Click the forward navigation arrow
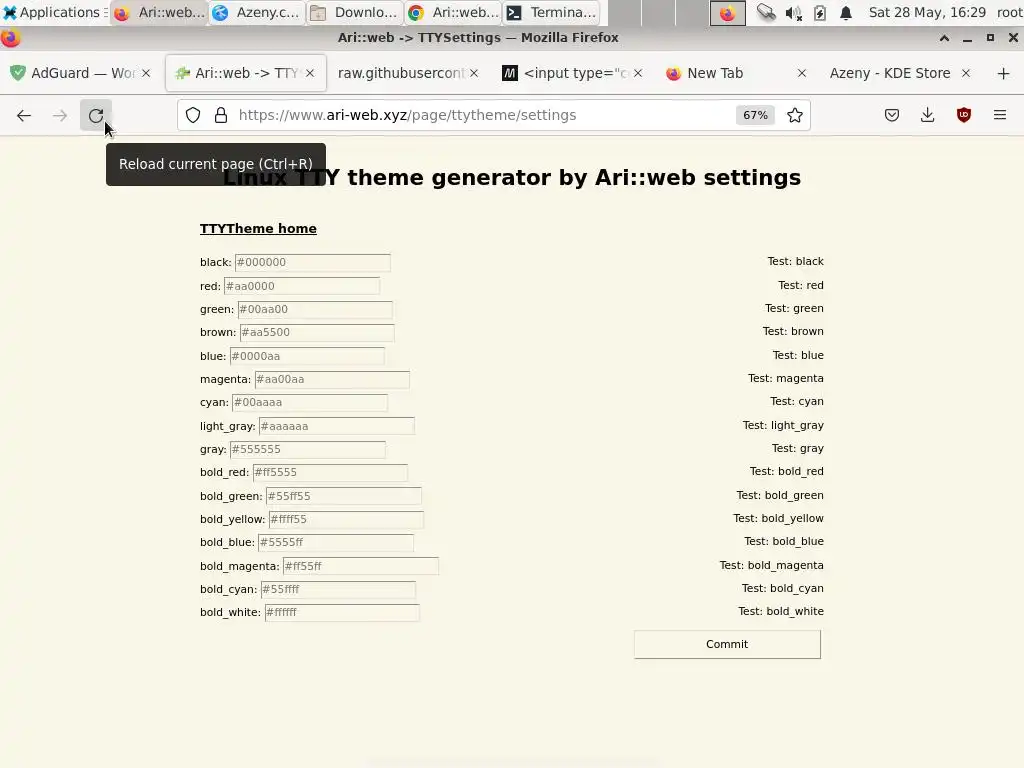1024x768 pixels. point(60,116)
